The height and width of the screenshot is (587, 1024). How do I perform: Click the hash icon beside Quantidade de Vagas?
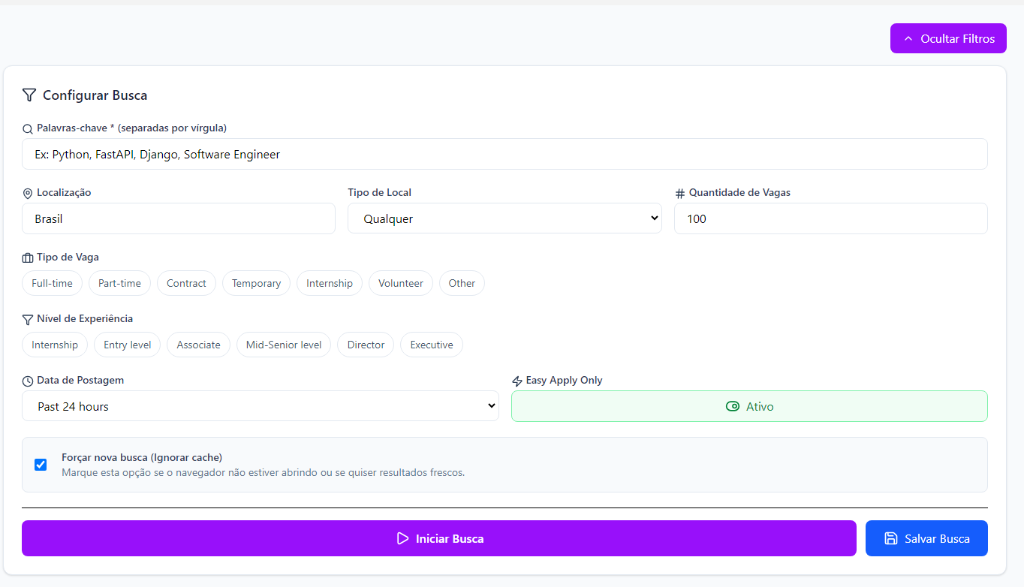pos(680,193)
